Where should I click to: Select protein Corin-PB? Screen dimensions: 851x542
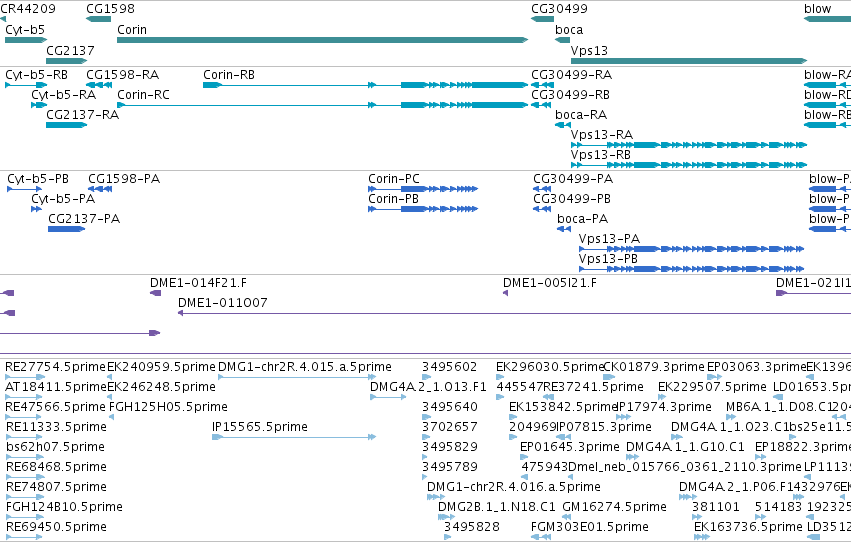tap(423, 209)
